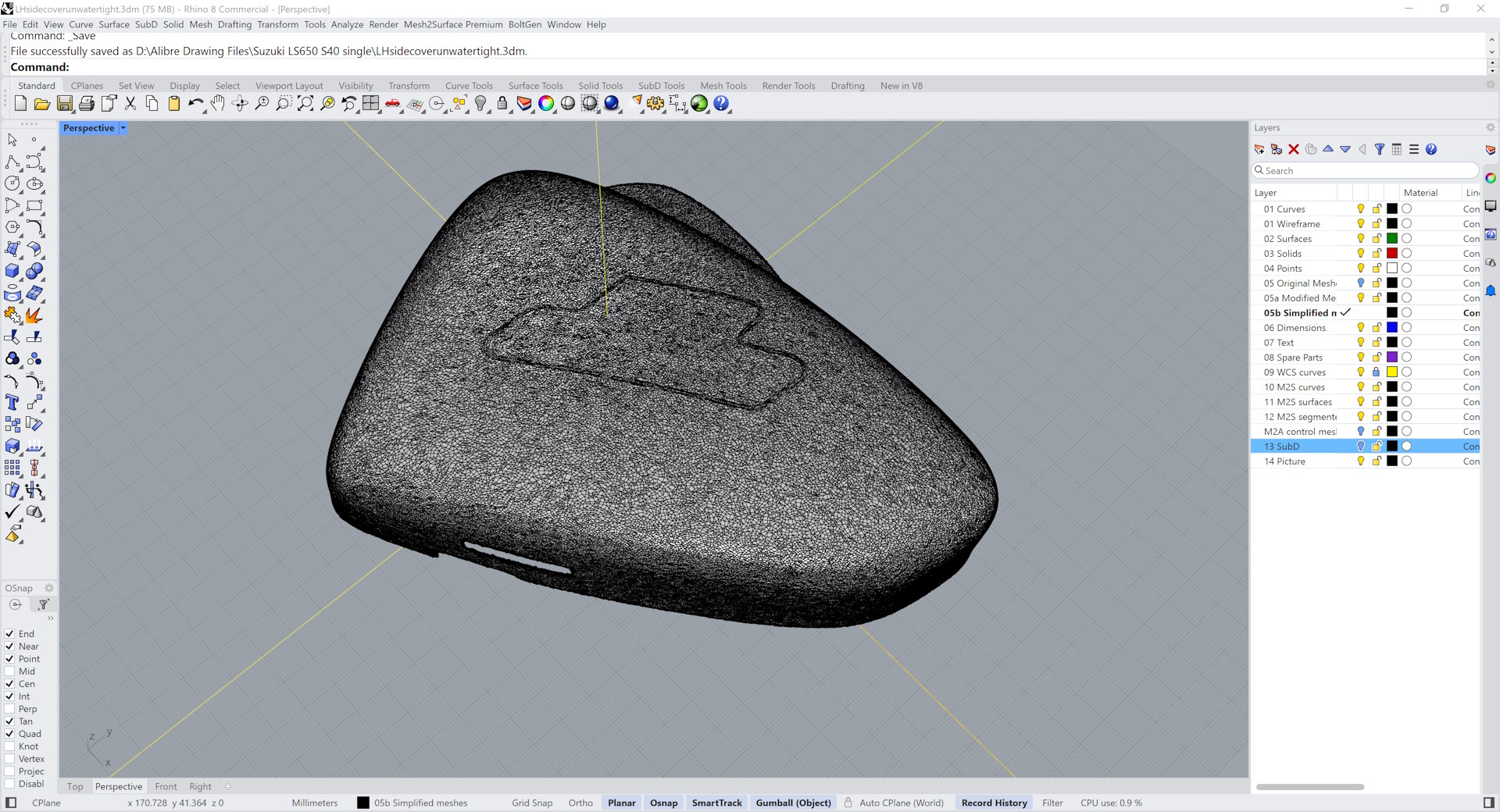The width and height of the screenshot is (1500, 812).
Task: Click the Boolean Union spheres icon
Action: click(x=34, y=272)
